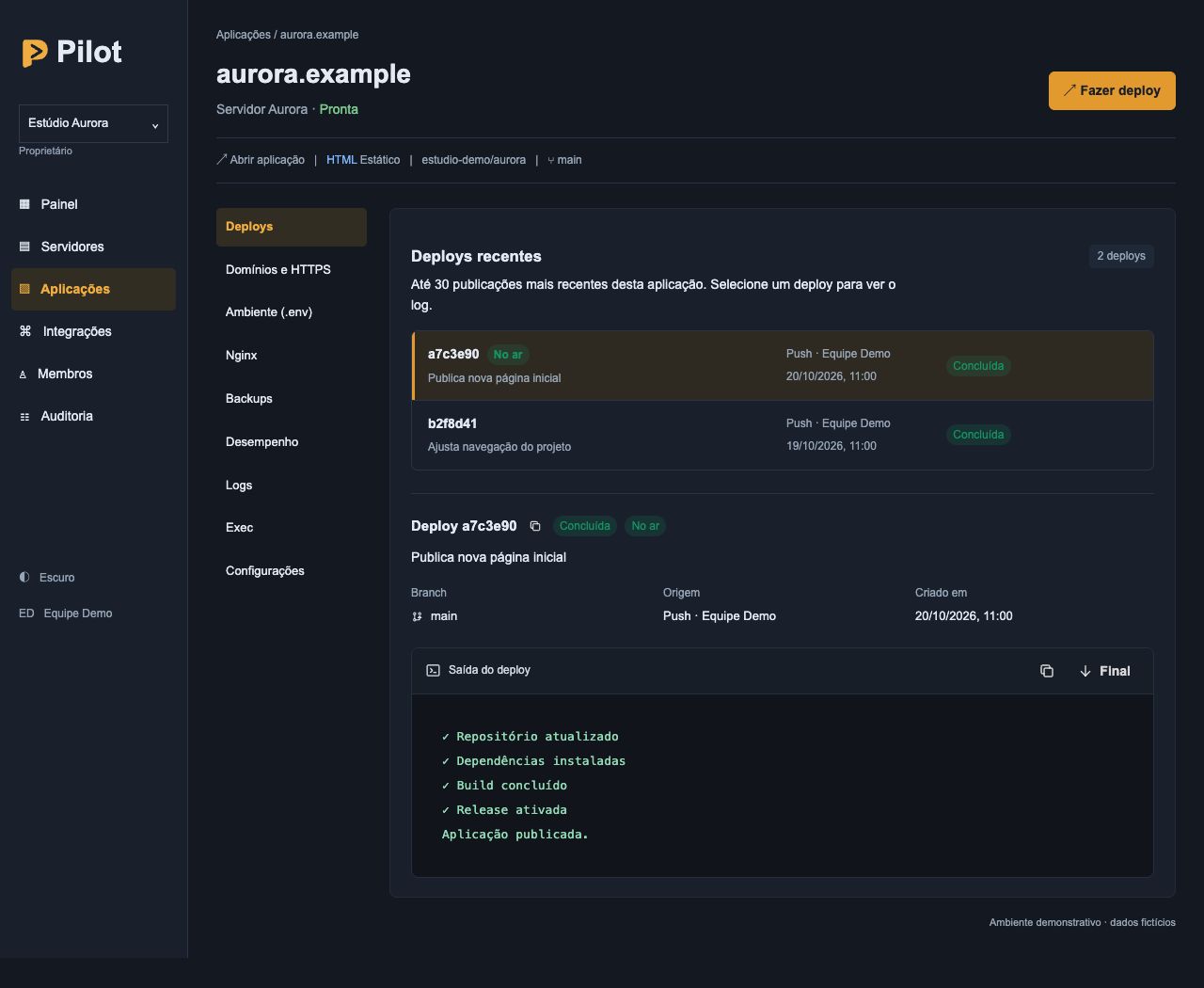
Task: Switch to the Deploys tab
Action: [292, 227]
